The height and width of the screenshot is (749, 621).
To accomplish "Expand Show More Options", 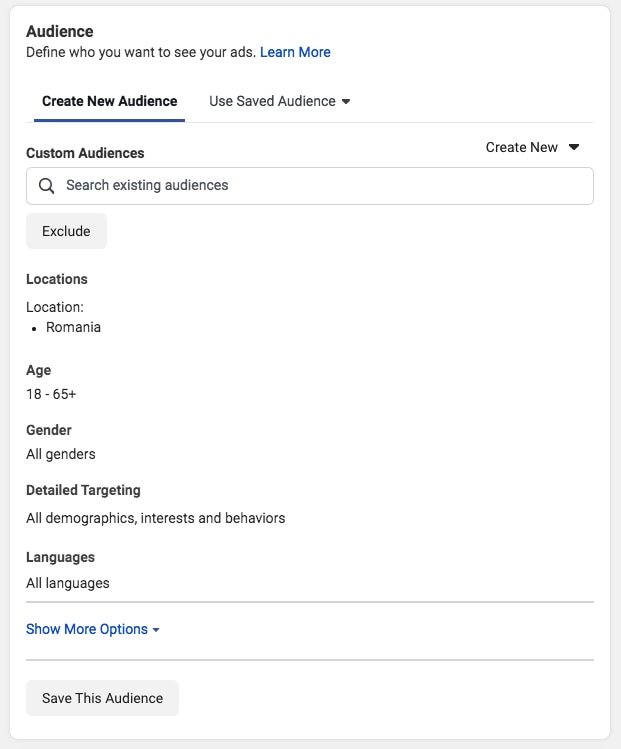I will (x=87, y=629).
